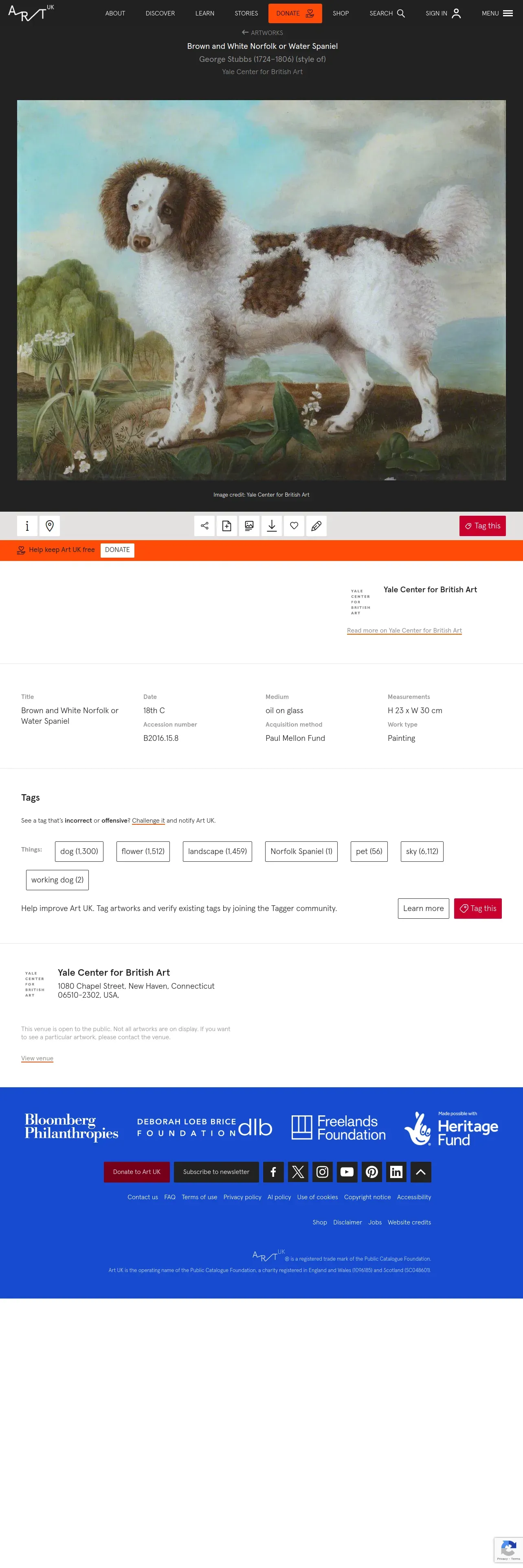
Task: Open the Jobs footer link
Action: 375,1222
